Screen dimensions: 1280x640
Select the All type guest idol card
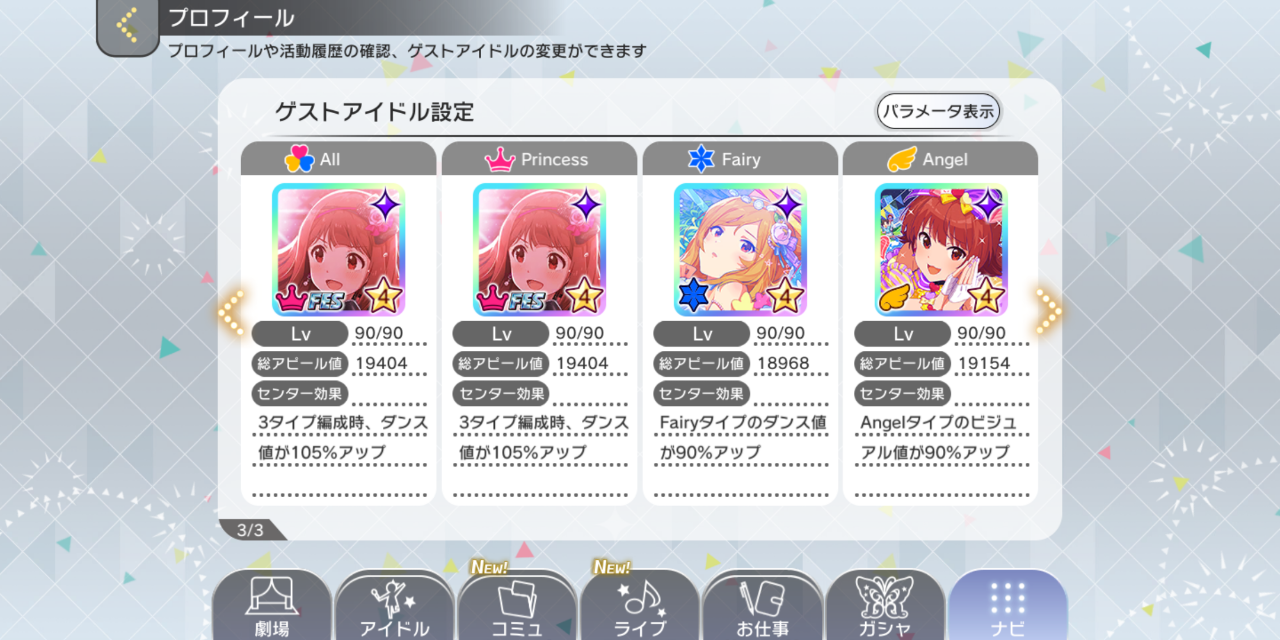coord(338,250)
